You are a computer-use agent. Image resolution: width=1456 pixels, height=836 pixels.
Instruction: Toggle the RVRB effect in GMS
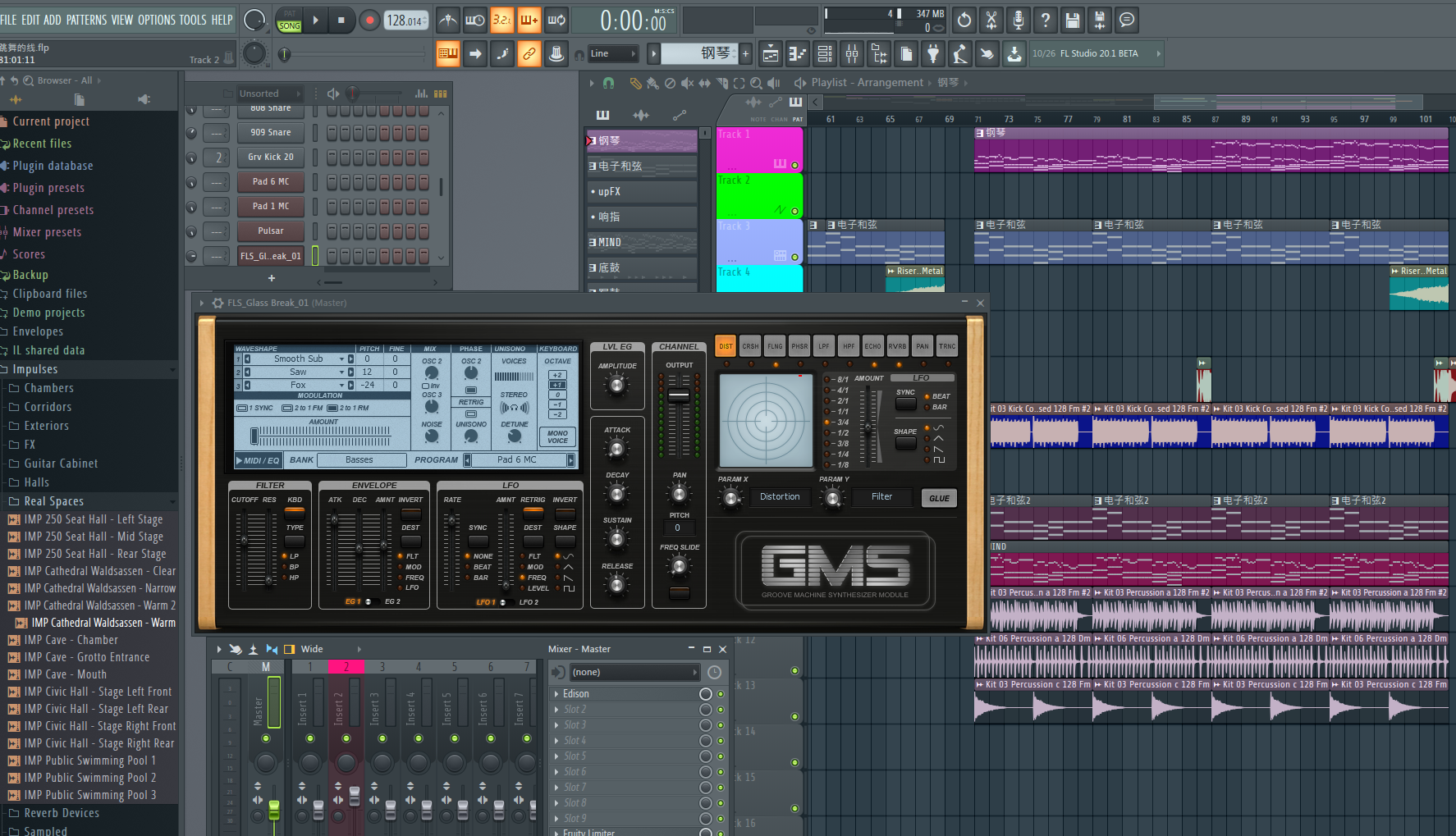(898, 346)
